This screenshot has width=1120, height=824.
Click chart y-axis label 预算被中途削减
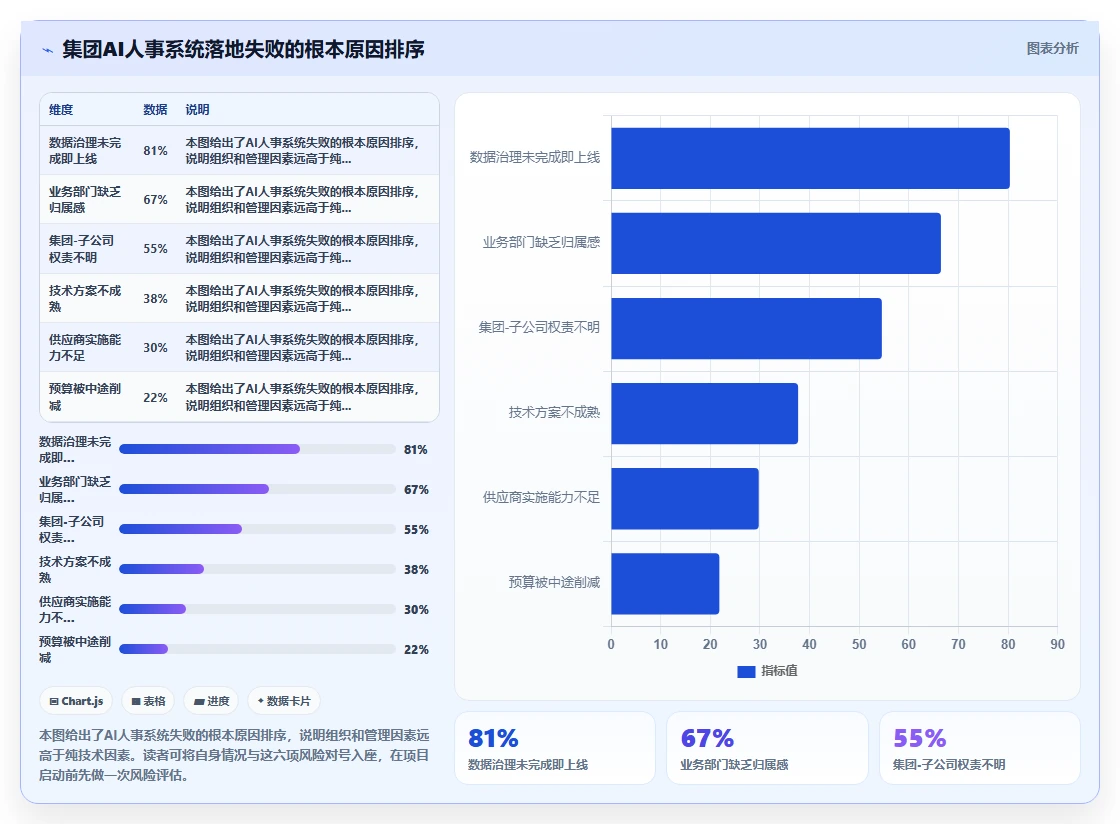point(554,583)
